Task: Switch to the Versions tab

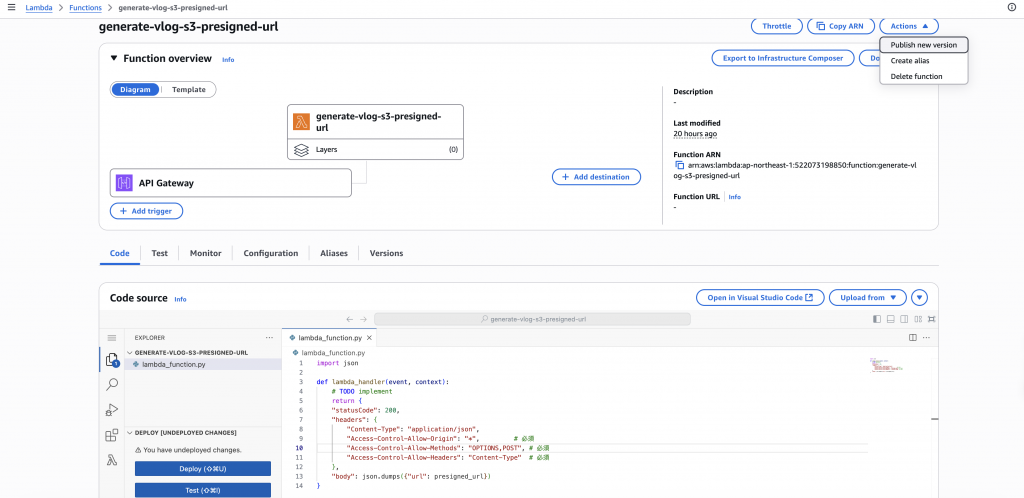Action: (386, 253)
